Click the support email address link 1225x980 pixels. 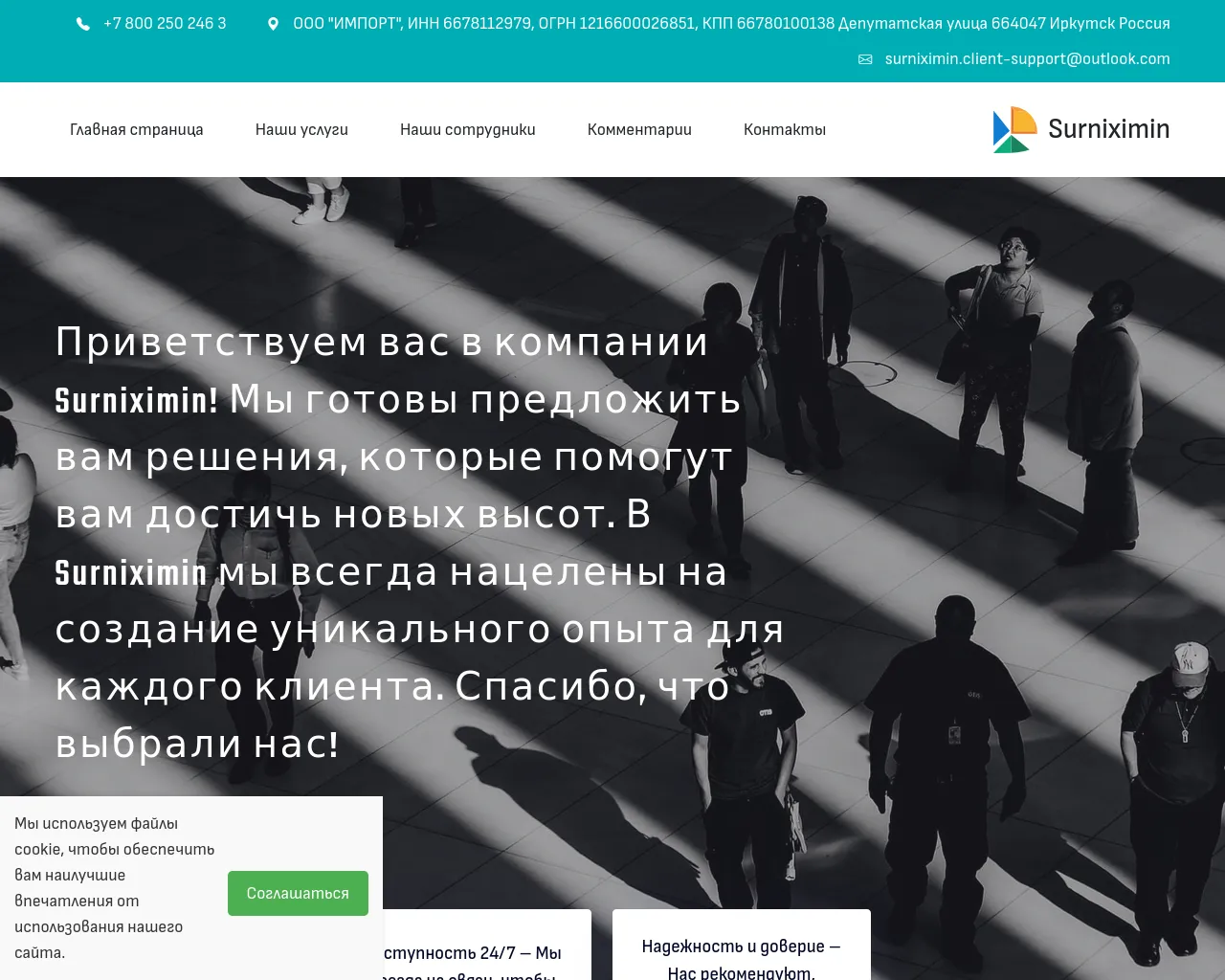pos(1028,59)
